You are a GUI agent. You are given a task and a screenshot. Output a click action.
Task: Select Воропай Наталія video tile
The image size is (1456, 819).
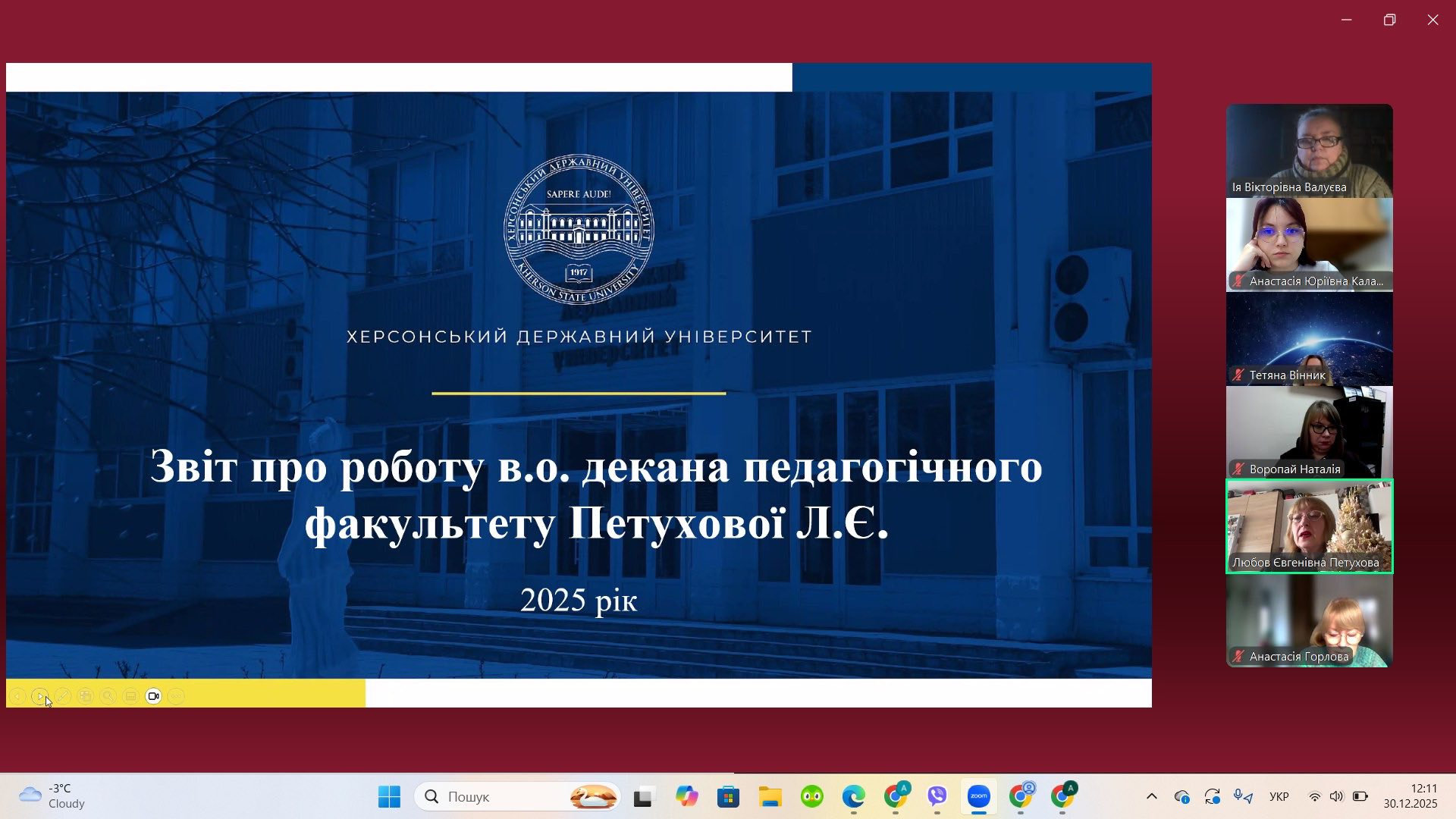coord(1310,432)
